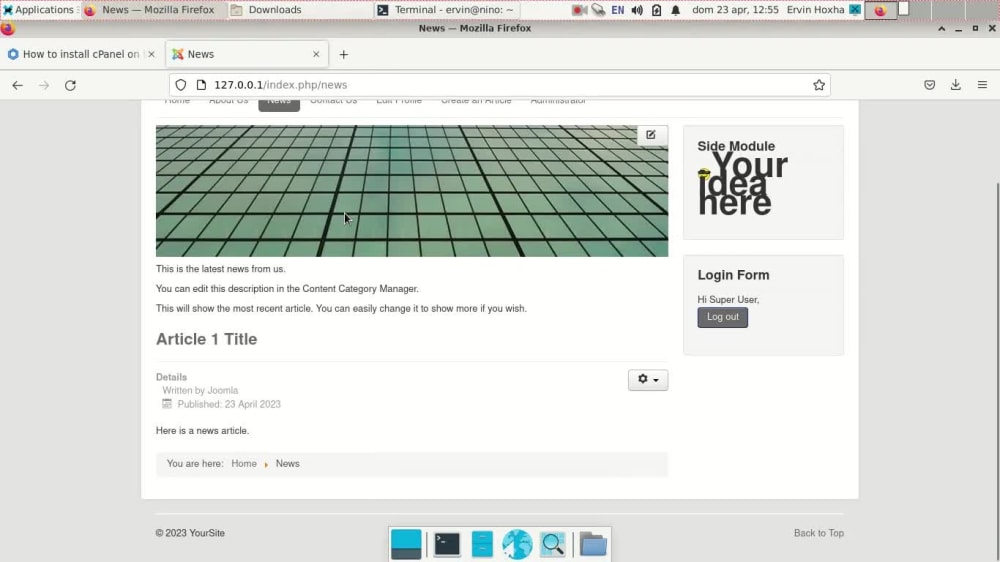
Task: Open the home folder from the dock
Action: pos(592,544)
